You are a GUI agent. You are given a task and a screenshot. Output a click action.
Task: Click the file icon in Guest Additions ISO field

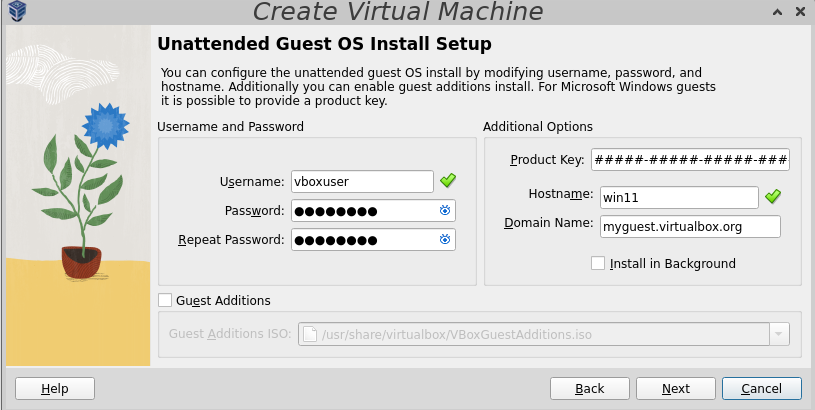coord(310,334)
